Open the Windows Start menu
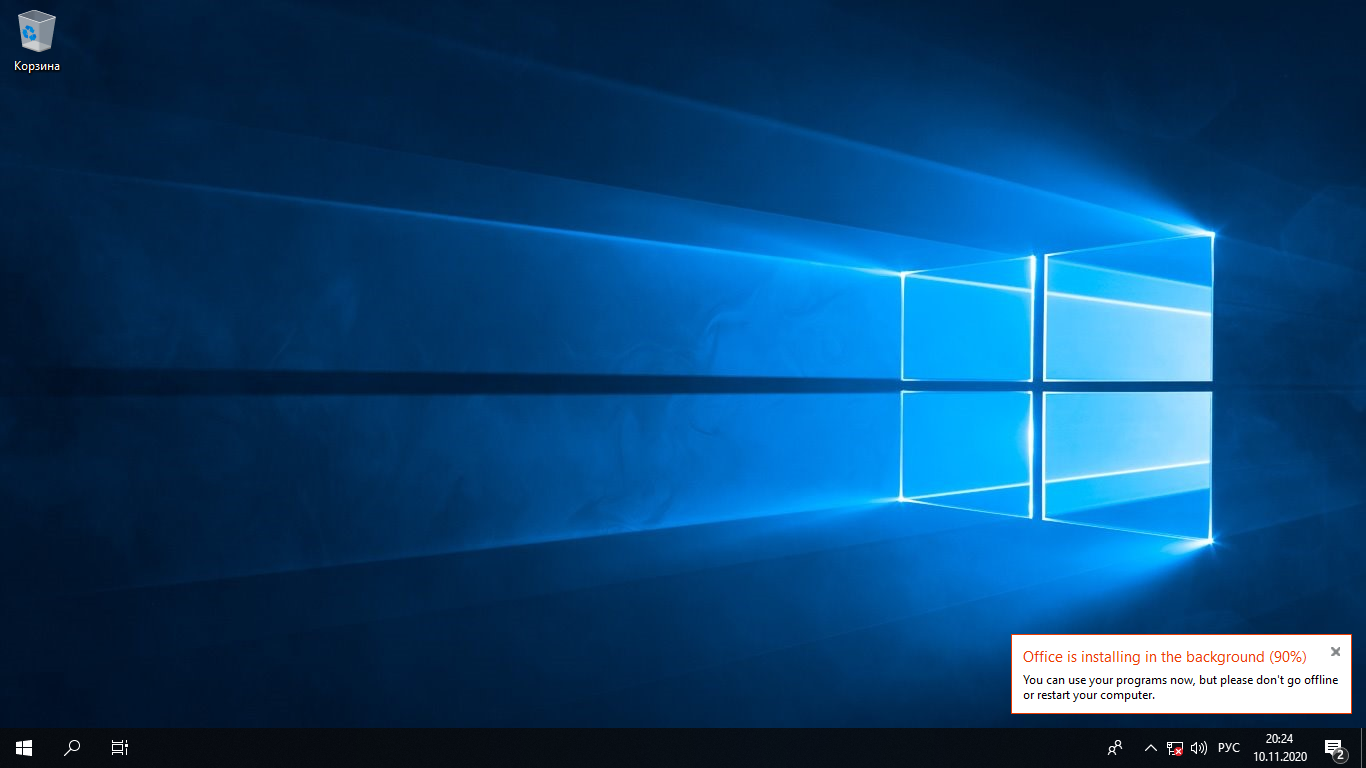1366x768 pixels. coord(24,747)
